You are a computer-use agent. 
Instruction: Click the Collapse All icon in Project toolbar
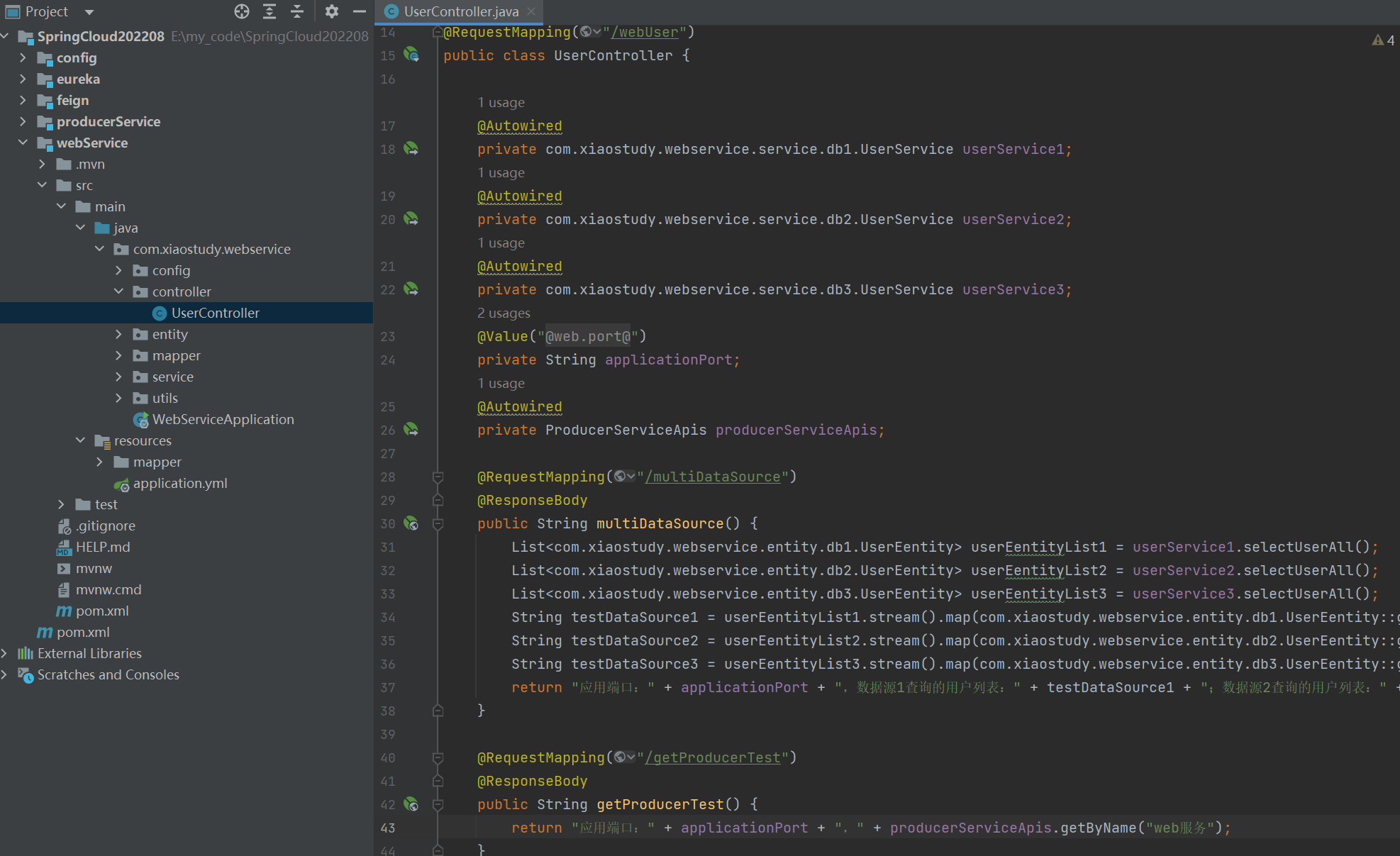pos(297,11)
